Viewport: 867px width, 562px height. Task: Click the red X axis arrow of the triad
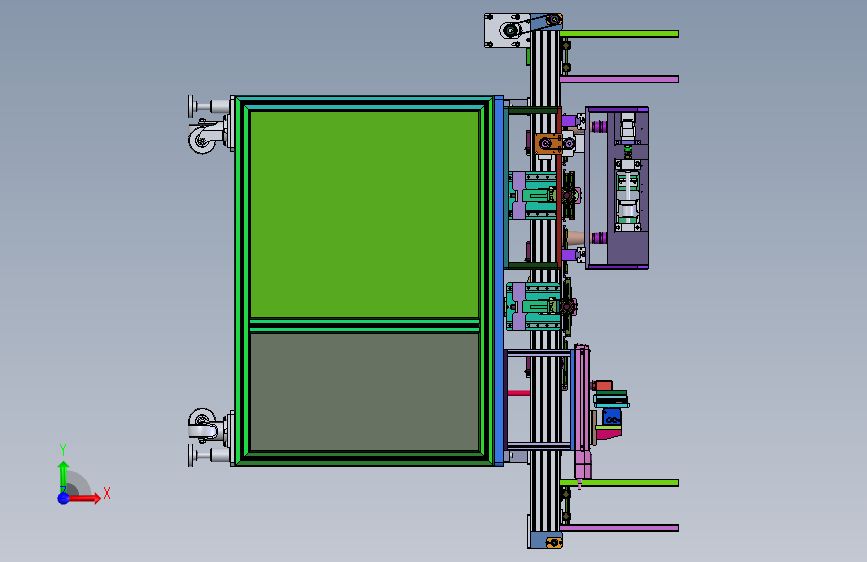pyautogui.click(x=83, y=498)
